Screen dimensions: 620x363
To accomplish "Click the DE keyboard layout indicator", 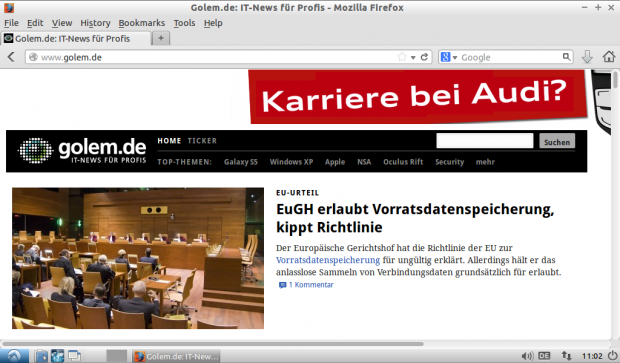I will click(544, 356).
